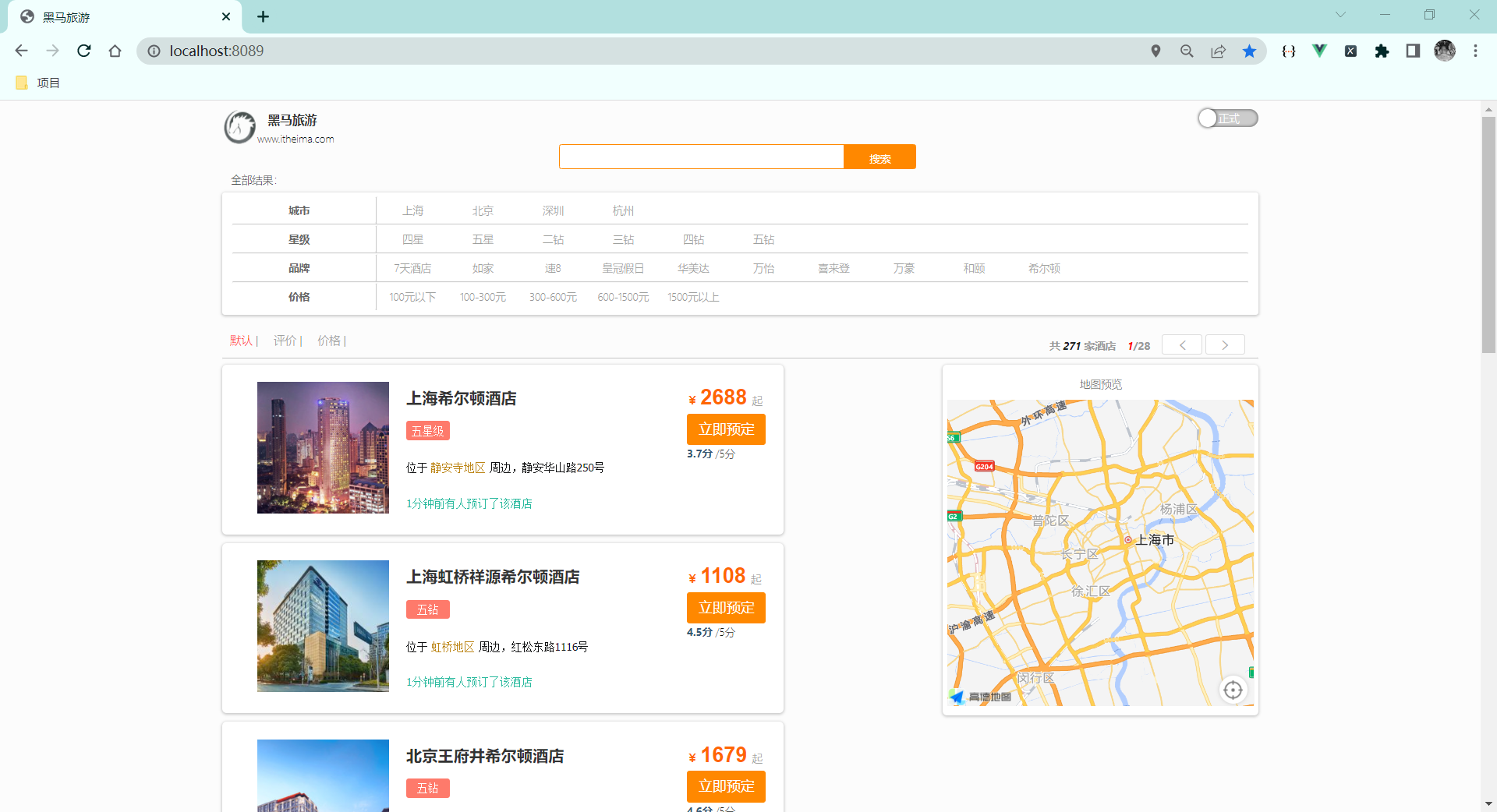This screenshot has height=812, width=1497.
Task: Filter by brand 喜来登
Action: pyautogui.click(x=834, y=268)
